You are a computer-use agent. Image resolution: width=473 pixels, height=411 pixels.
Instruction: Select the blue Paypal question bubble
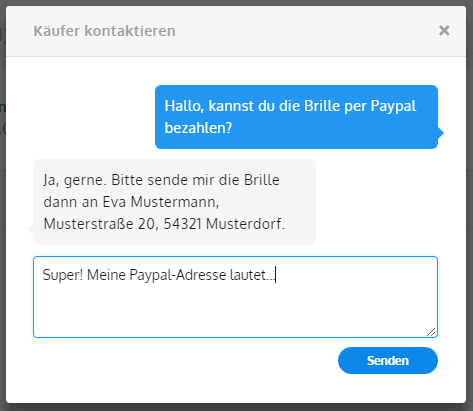[296, 117]
